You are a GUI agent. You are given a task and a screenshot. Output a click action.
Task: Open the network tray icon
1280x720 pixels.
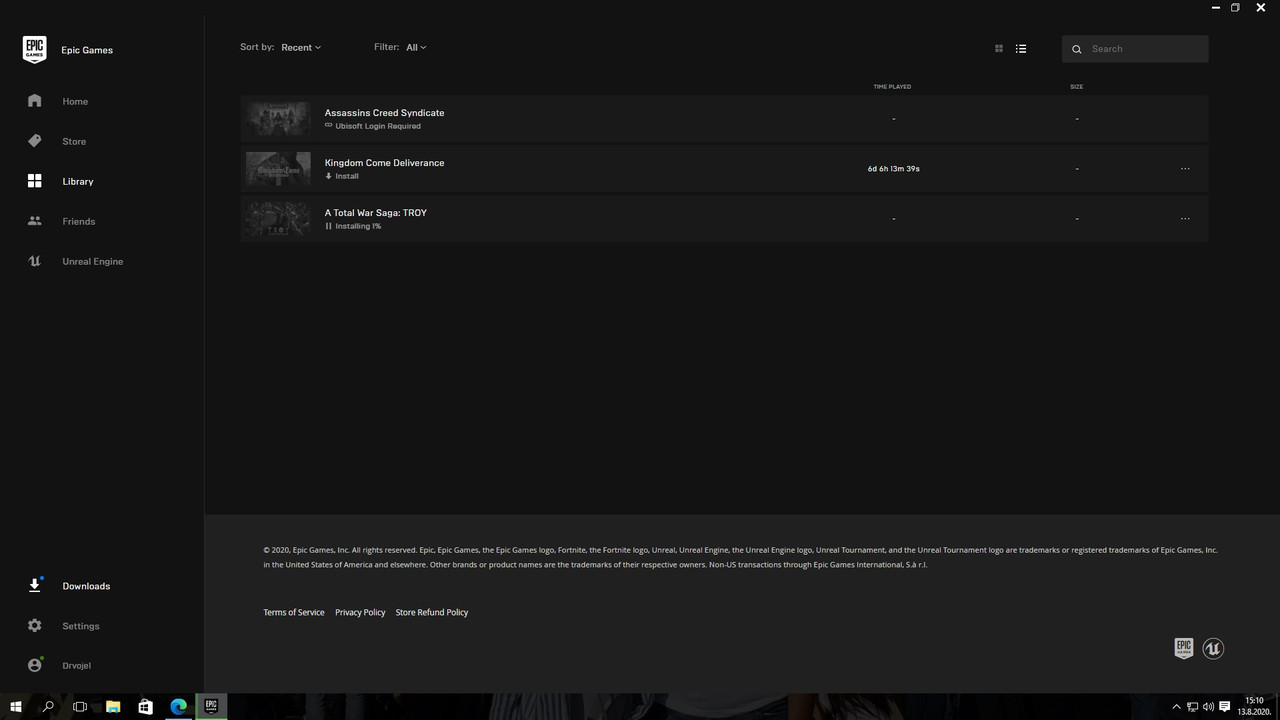coord(1193,707)
